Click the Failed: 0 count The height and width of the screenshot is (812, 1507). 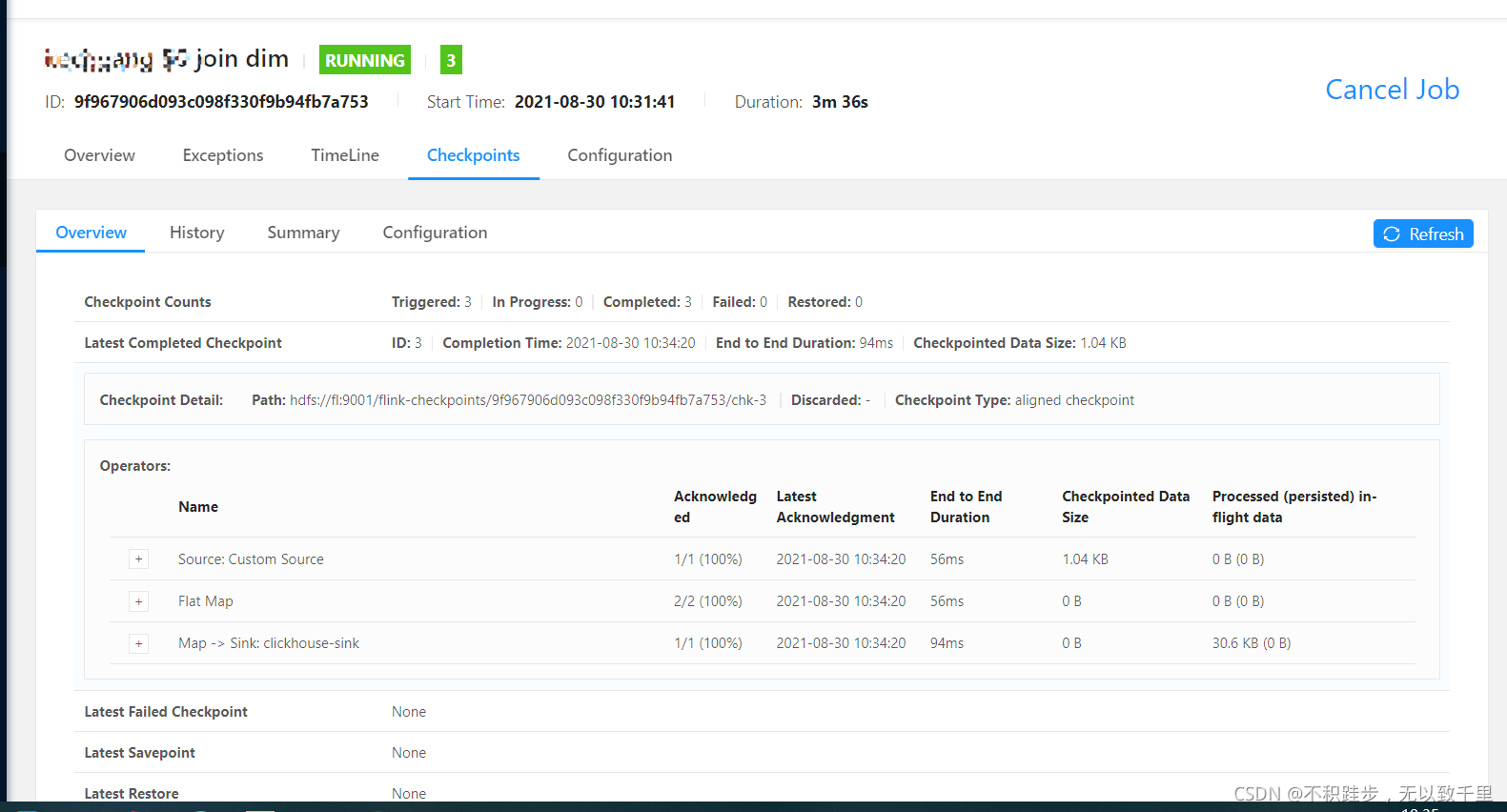pos(740,302)
